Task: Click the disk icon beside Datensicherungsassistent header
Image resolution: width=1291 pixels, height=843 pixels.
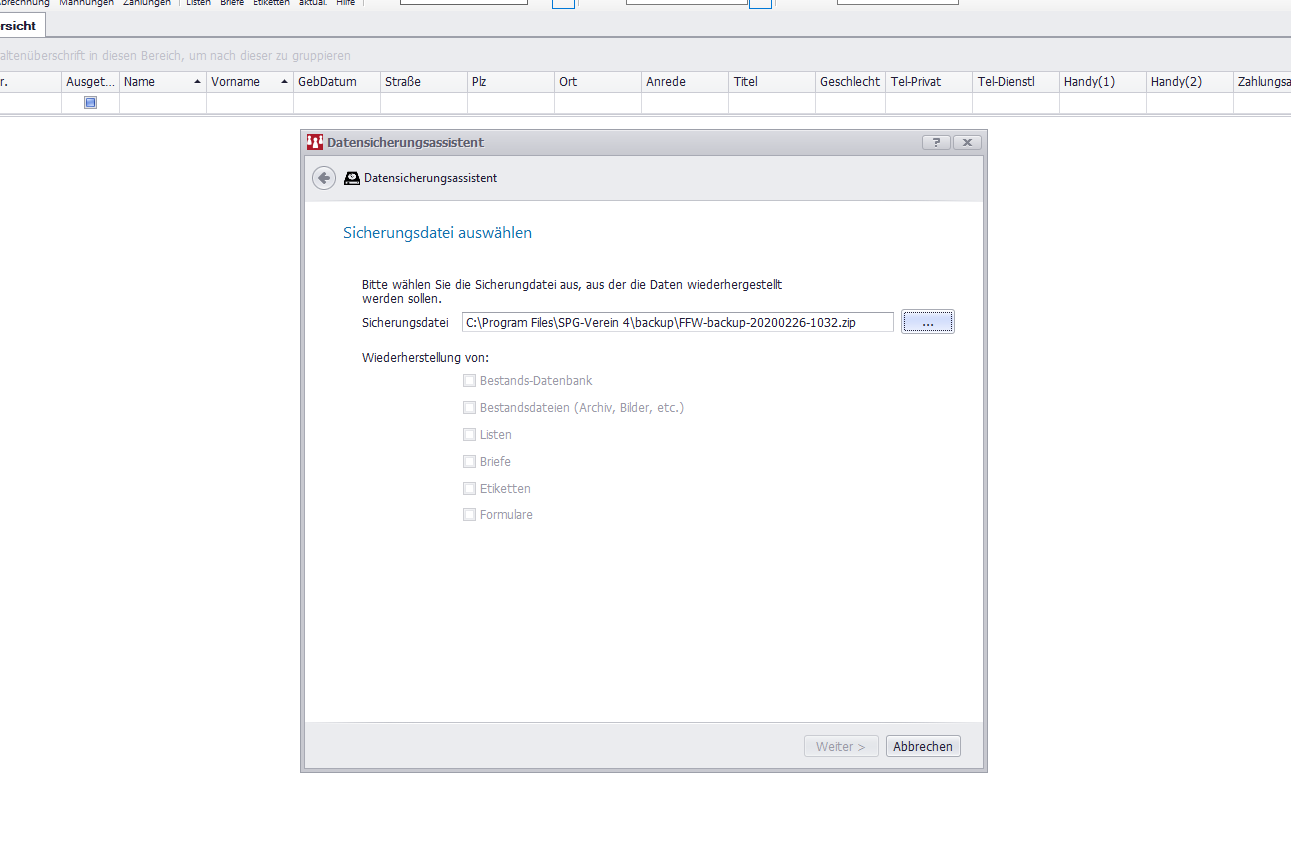Action: pyautogui.click(x=351, y=178)
